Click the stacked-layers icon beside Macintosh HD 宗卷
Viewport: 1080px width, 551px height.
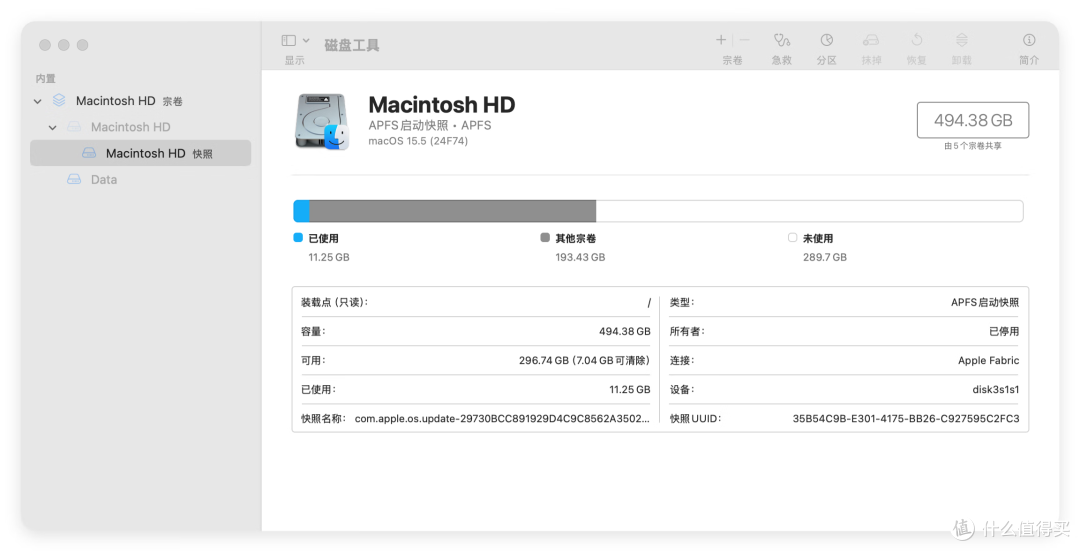tap(59, 101)
